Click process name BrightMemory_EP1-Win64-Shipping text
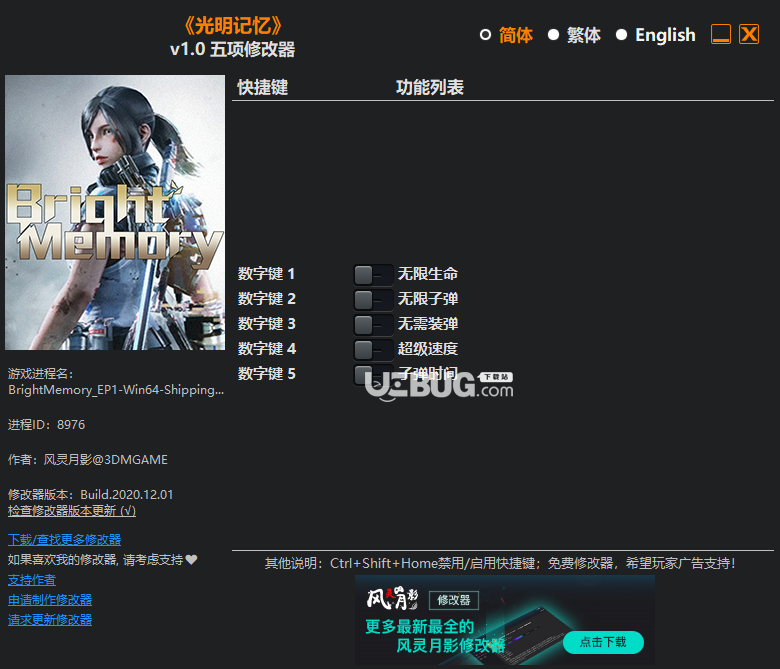This screenshot has height=669, width=780. click(x=116, y=390)
